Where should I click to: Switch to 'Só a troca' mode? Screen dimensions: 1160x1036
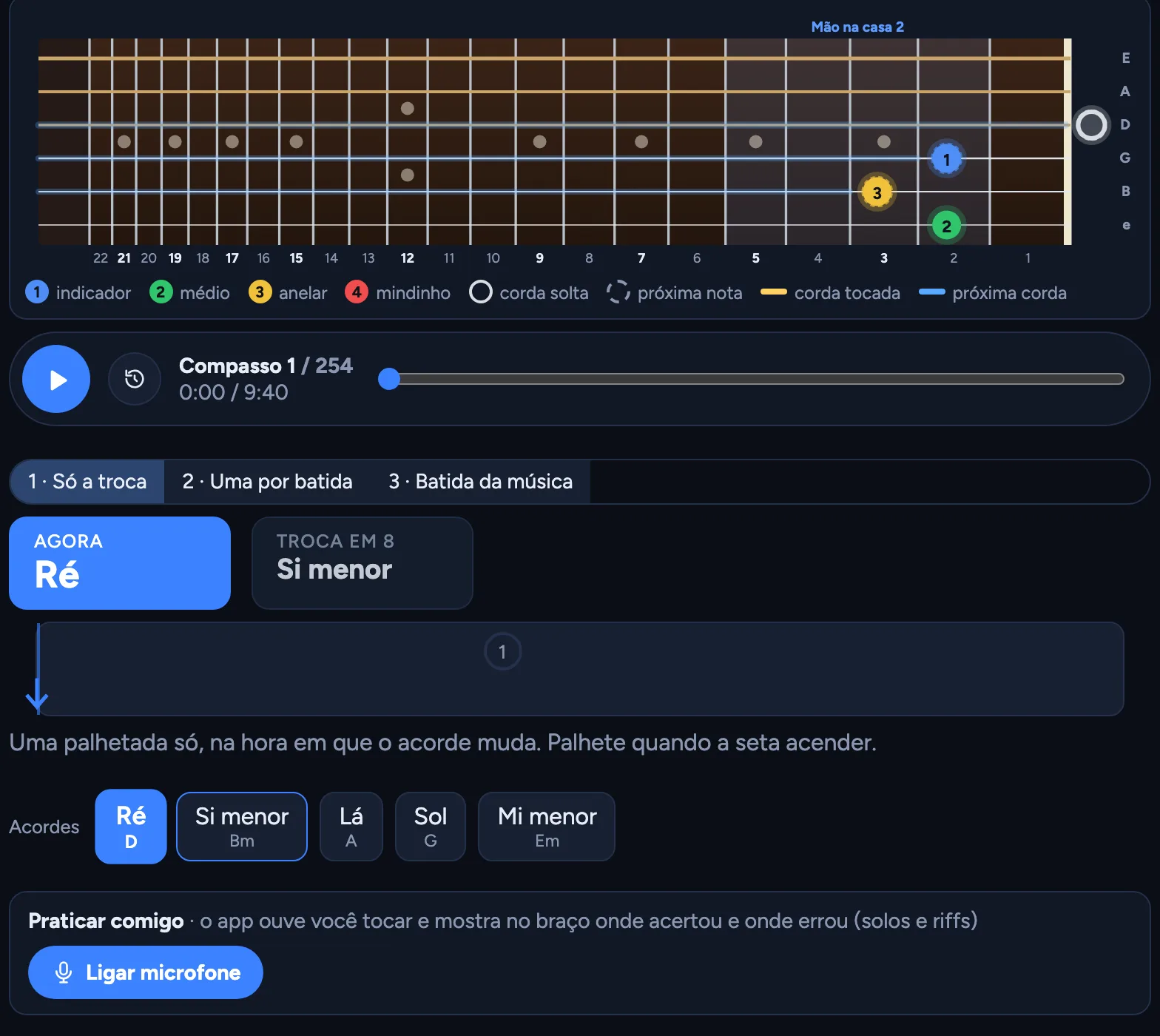pos(87,482)
